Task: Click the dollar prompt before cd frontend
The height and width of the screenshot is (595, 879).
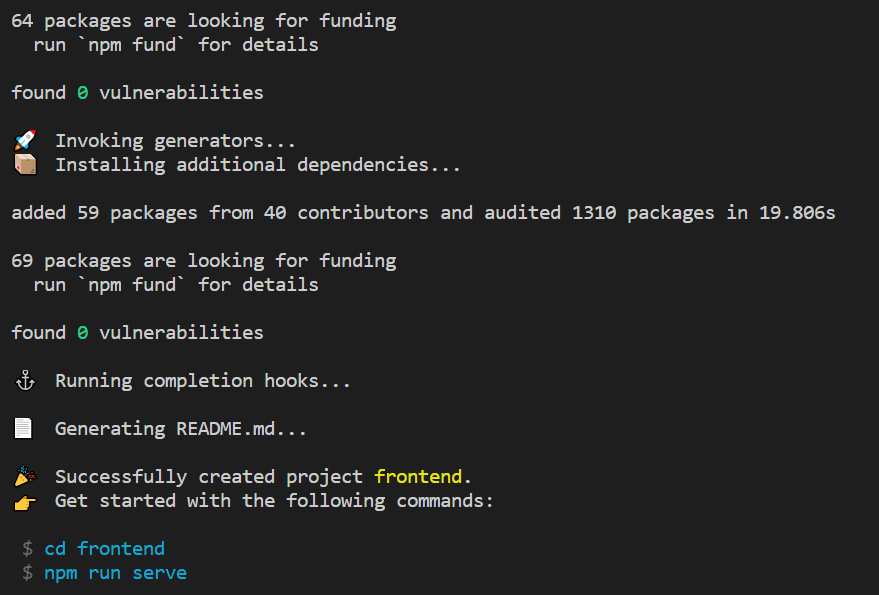Action: click(x=27, y=548)
